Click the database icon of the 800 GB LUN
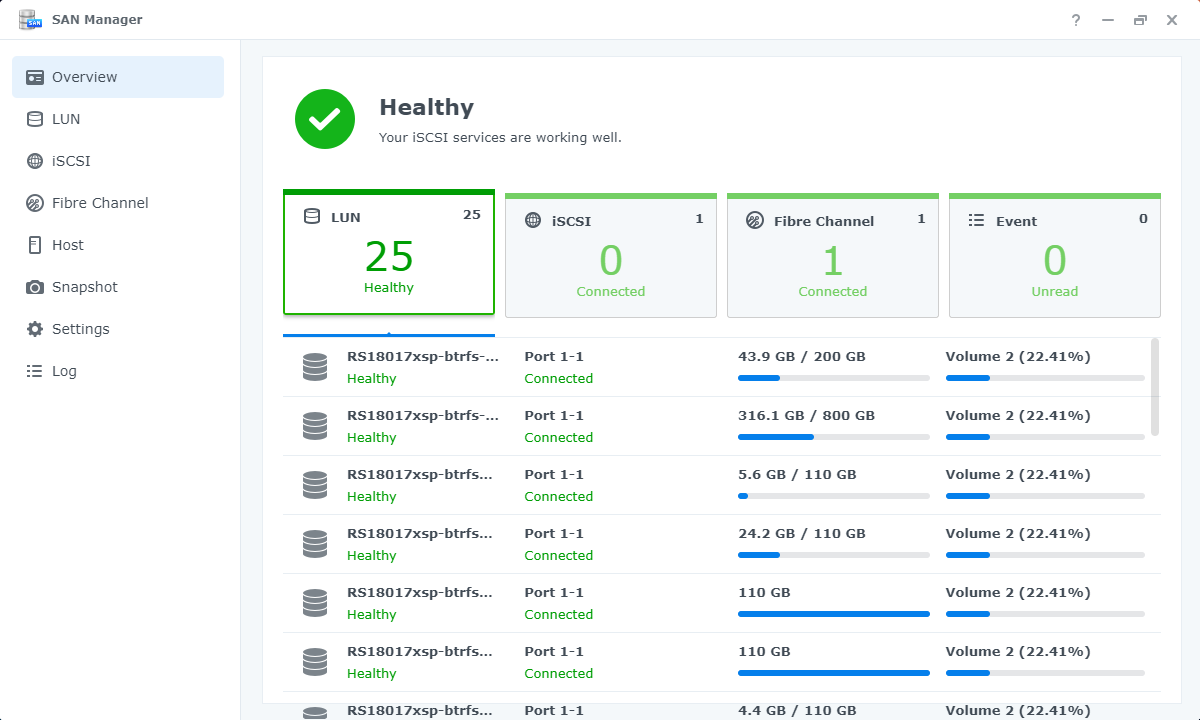This screenshot has height=720, width=1200. point(315,426)
